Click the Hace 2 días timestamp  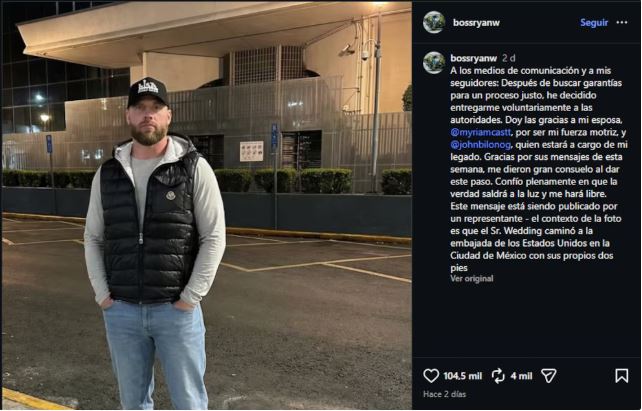tap(444, 394)
